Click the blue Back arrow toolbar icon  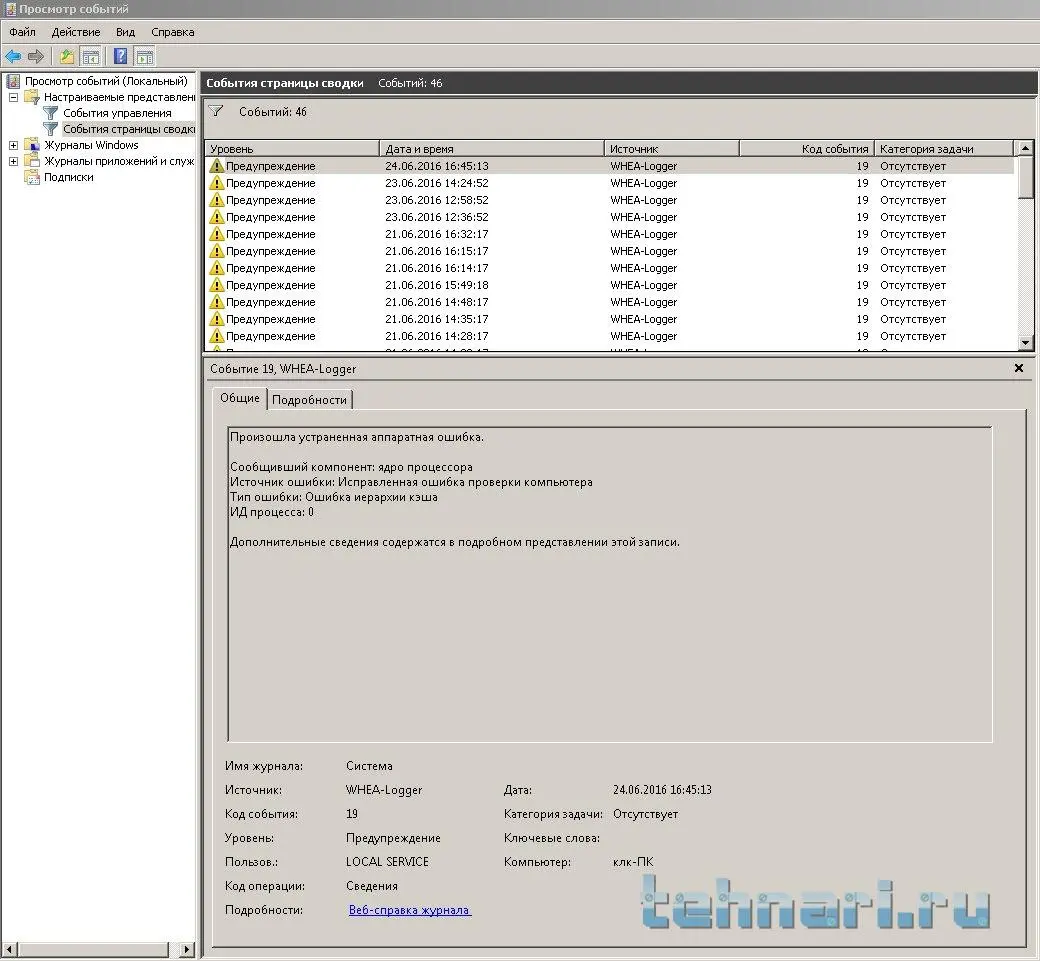click(13, 56)
